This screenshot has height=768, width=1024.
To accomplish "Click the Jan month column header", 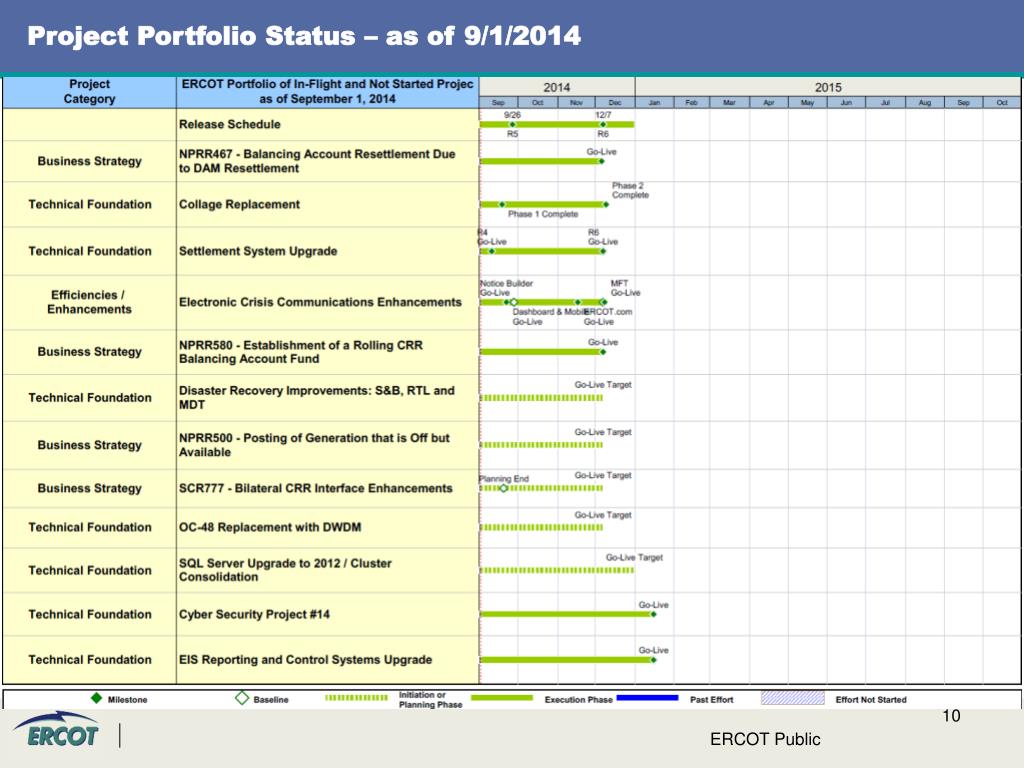I will [654, 103].
